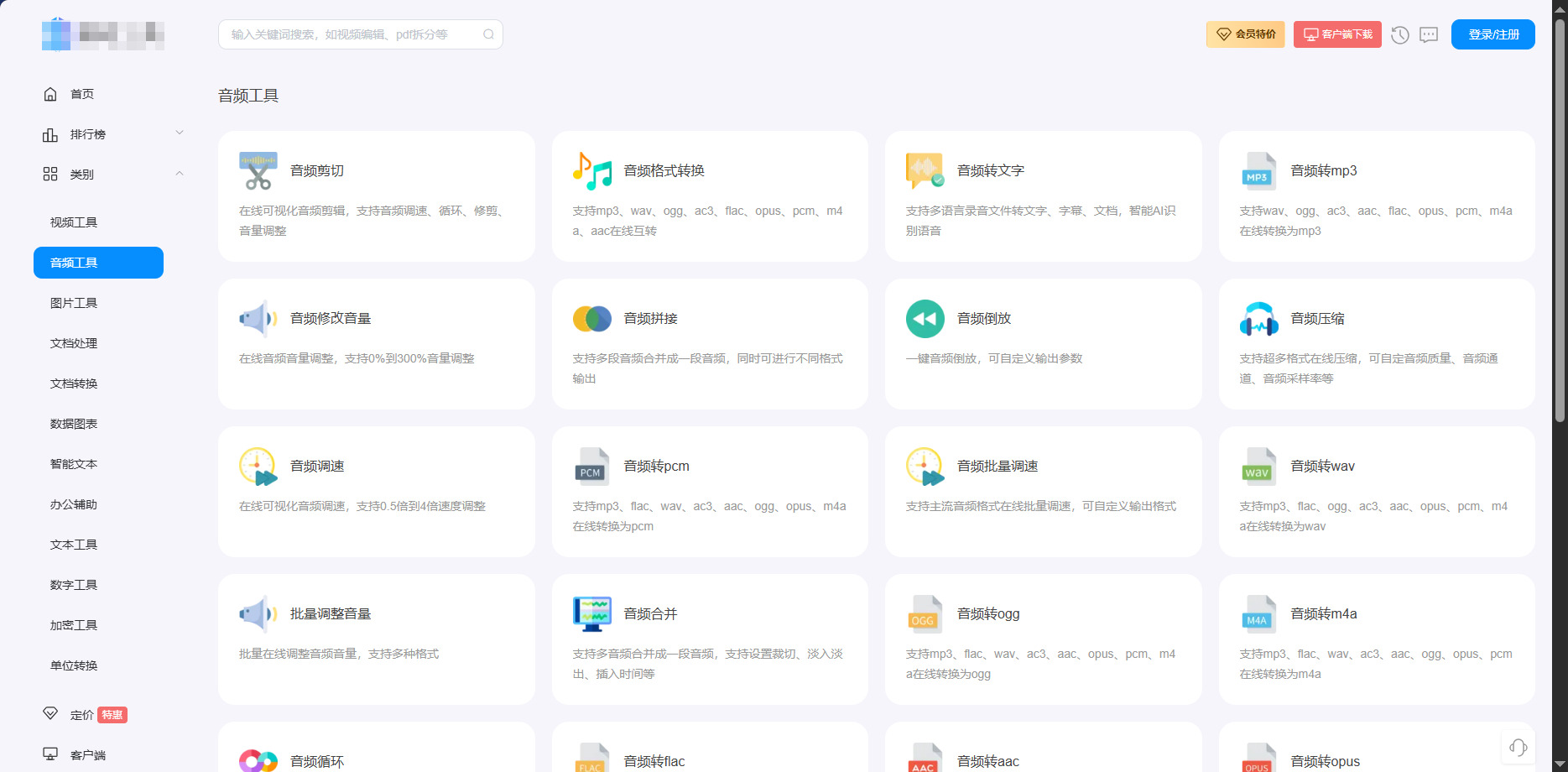Screen dimensions: 1568x772
Task: Select 图片工具 category
Action: click(74, 303)
